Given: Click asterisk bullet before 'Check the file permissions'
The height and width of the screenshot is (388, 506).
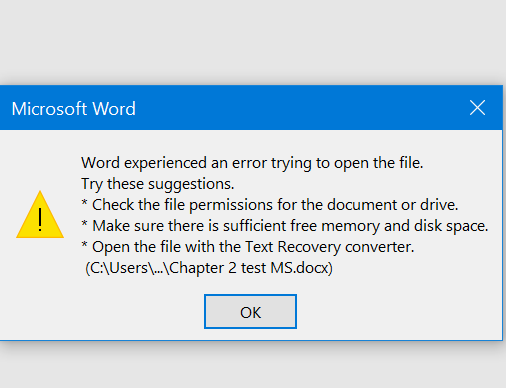Looking at the screenshot, I should pyautogui.click(x=84, y=203).
